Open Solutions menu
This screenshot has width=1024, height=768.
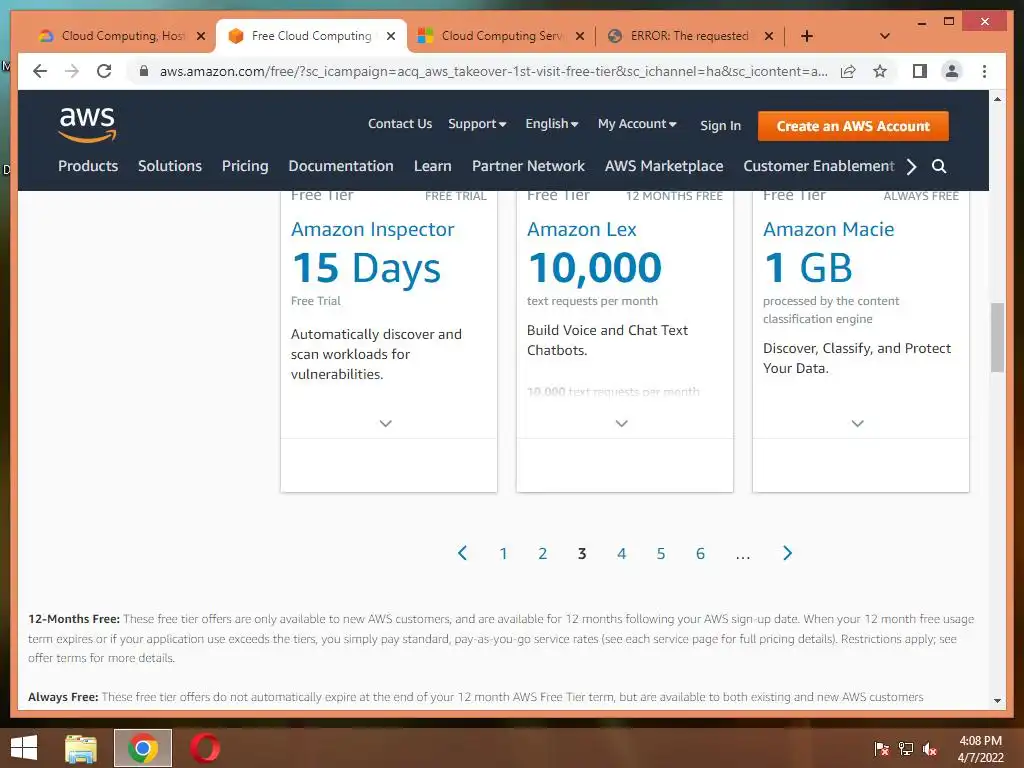click(x=170, y=166)
